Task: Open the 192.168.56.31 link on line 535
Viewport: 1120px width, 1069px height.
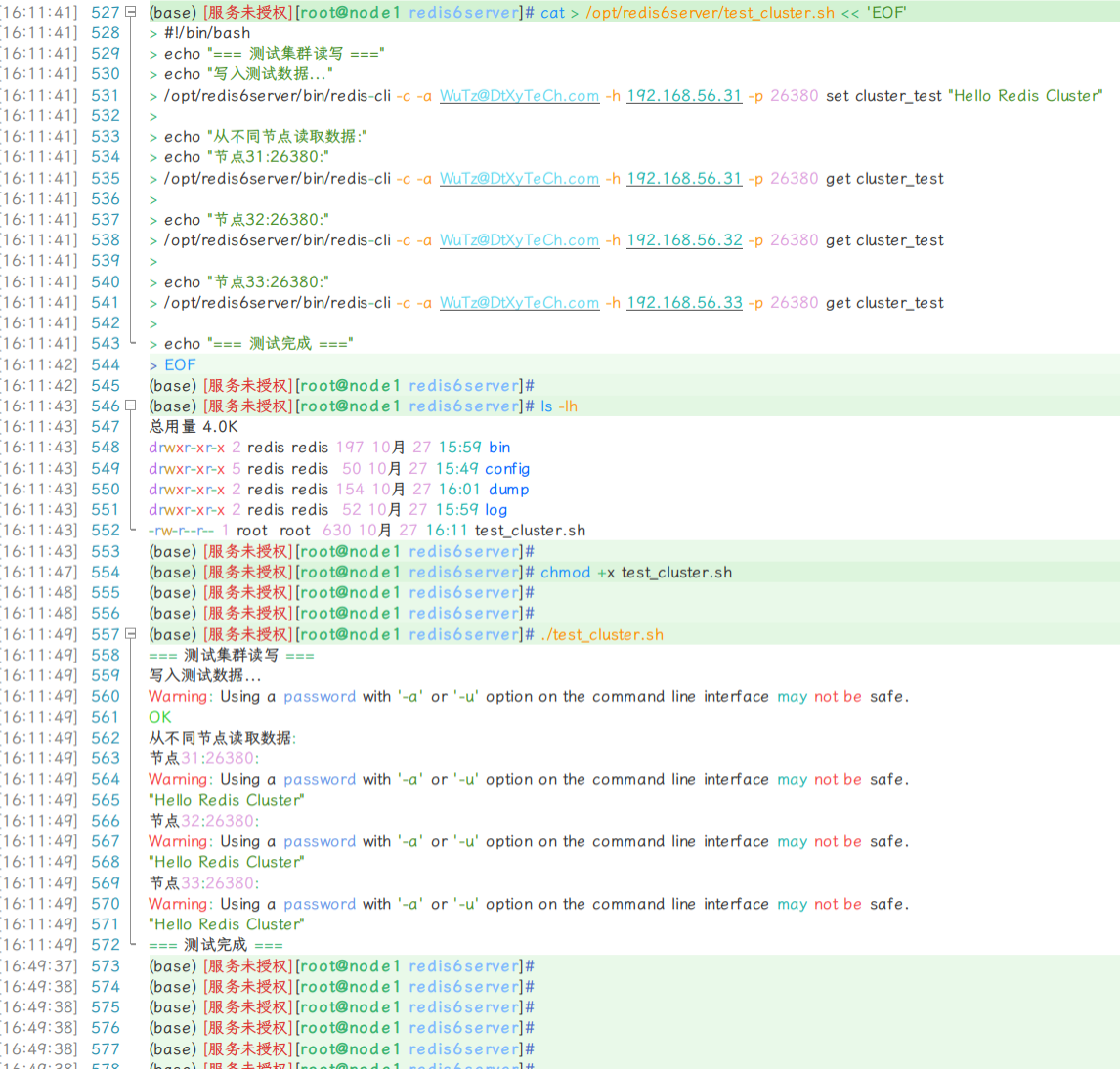Action: tap(684, 179)
